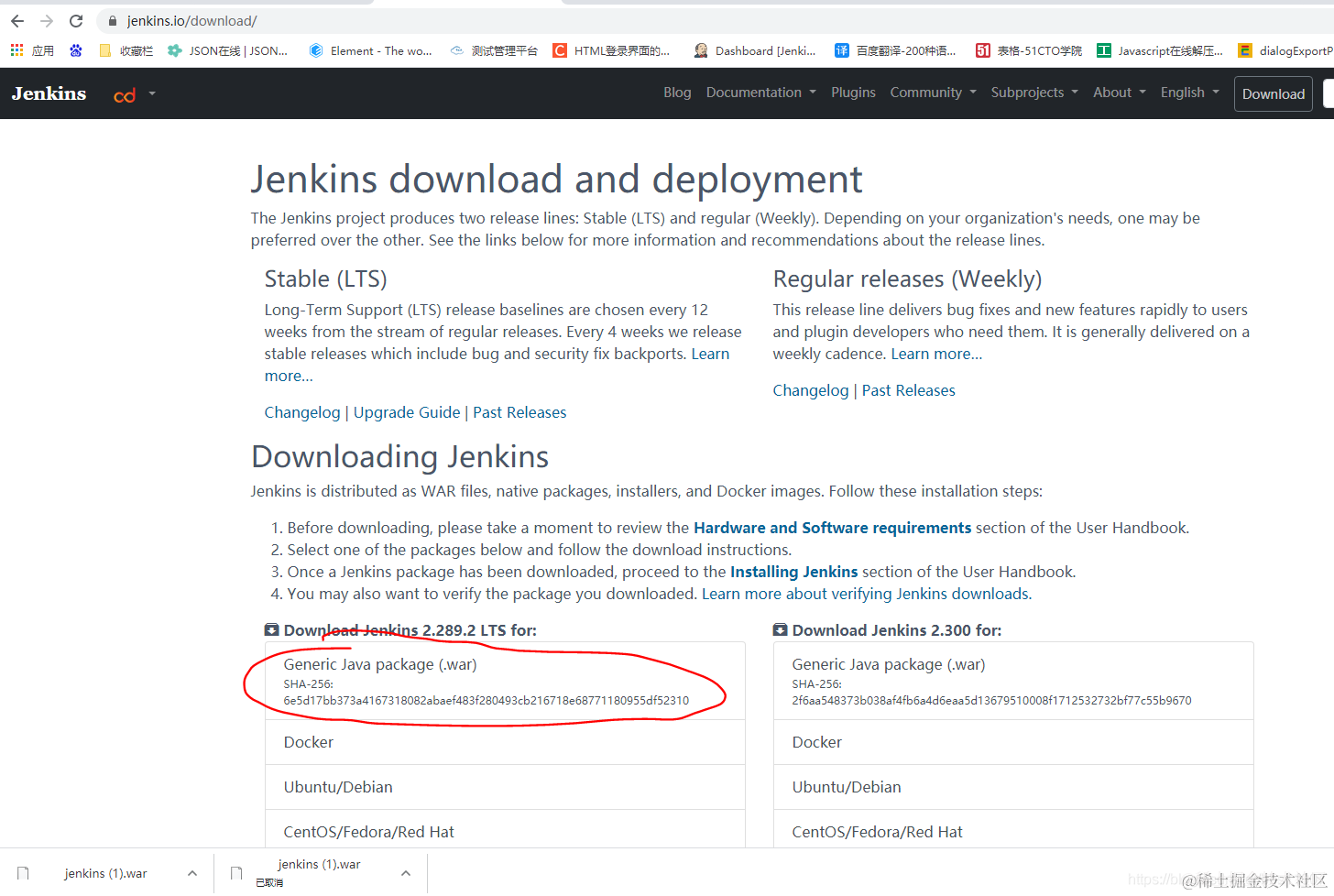Open the 收藏栏 bookmarks folder
Viewport: 1334px width, 896px height.
pyautogui.click(x=126, y=50)
